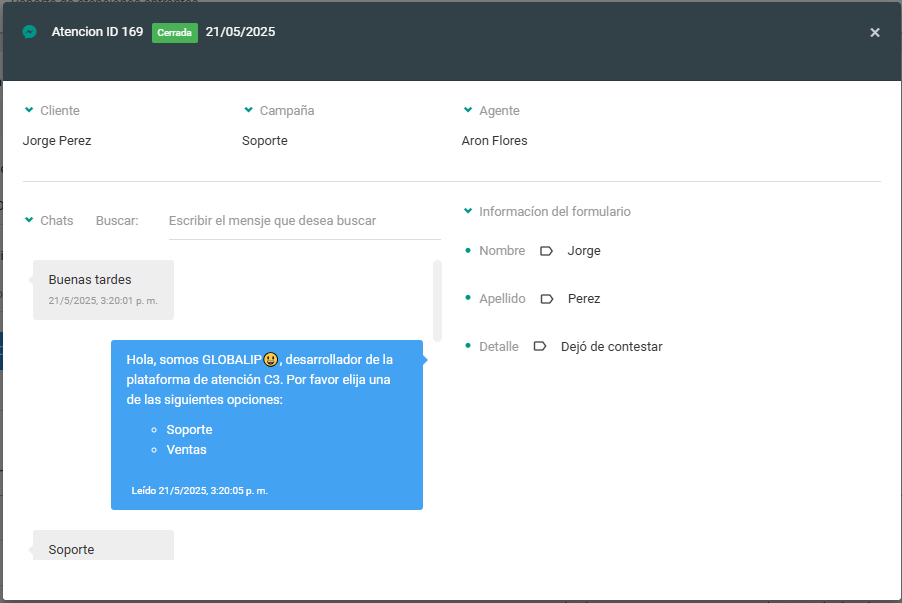Image resolution: width=902 pixels, height=603 pixels.
Task: Collapse the Informacion del formulario section
Action: [468, 211]
